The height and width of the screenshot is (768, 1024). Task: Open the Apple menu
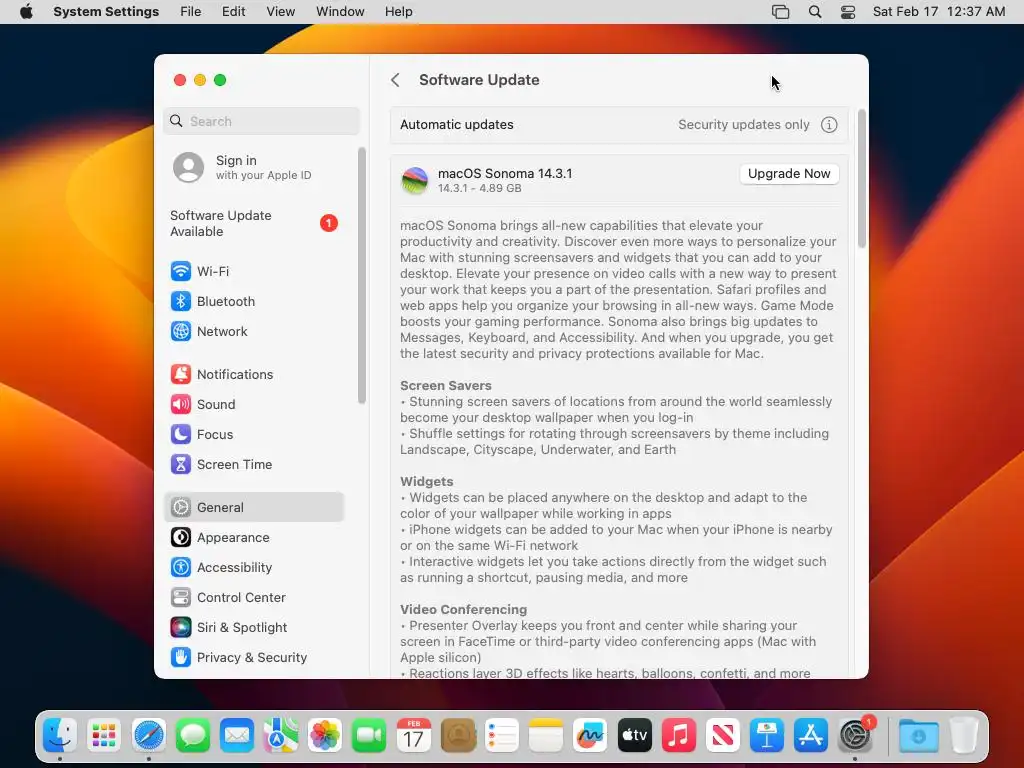[26, 12]
